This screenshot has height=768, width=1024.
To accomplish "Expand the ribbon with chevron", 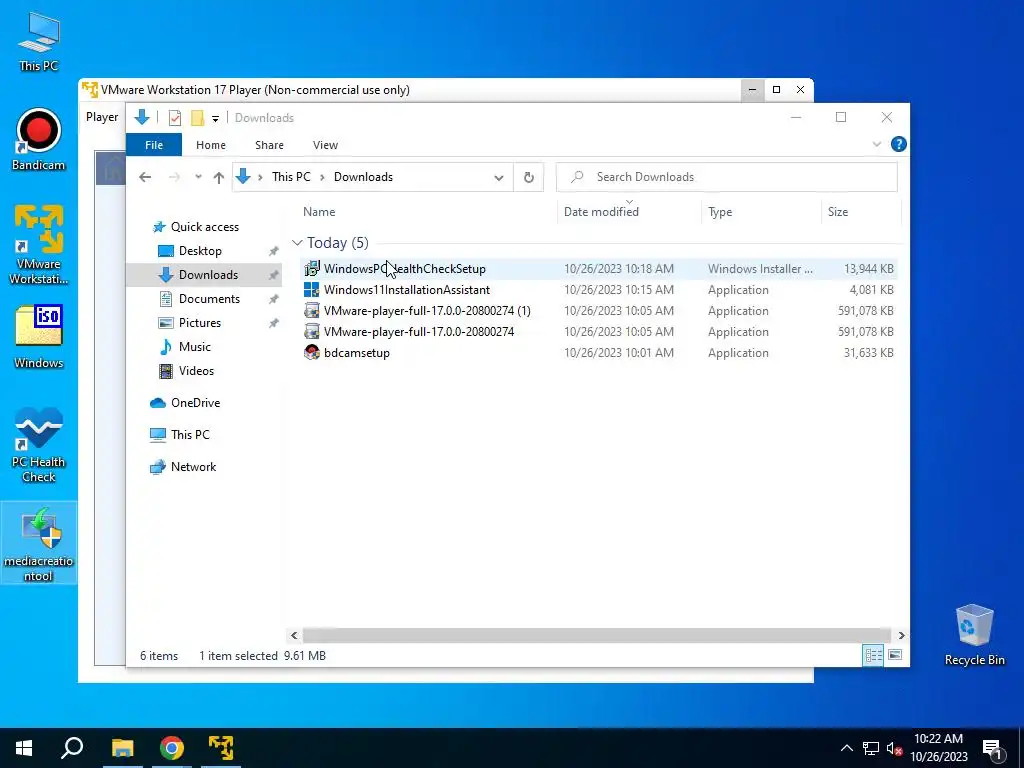I will [x=876, y=144].
